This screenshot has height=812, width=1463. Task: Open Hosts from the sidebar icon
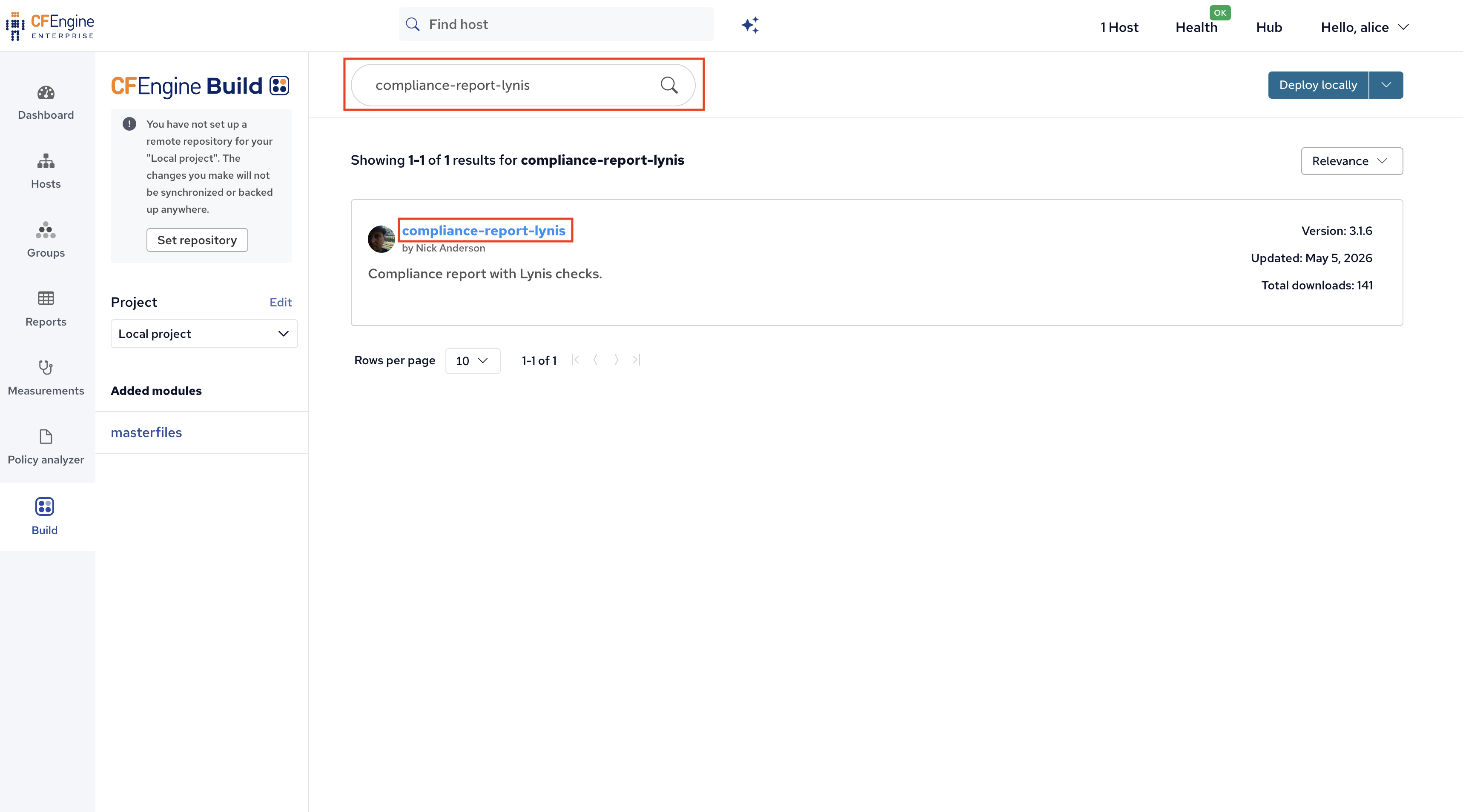coord(46,161)
